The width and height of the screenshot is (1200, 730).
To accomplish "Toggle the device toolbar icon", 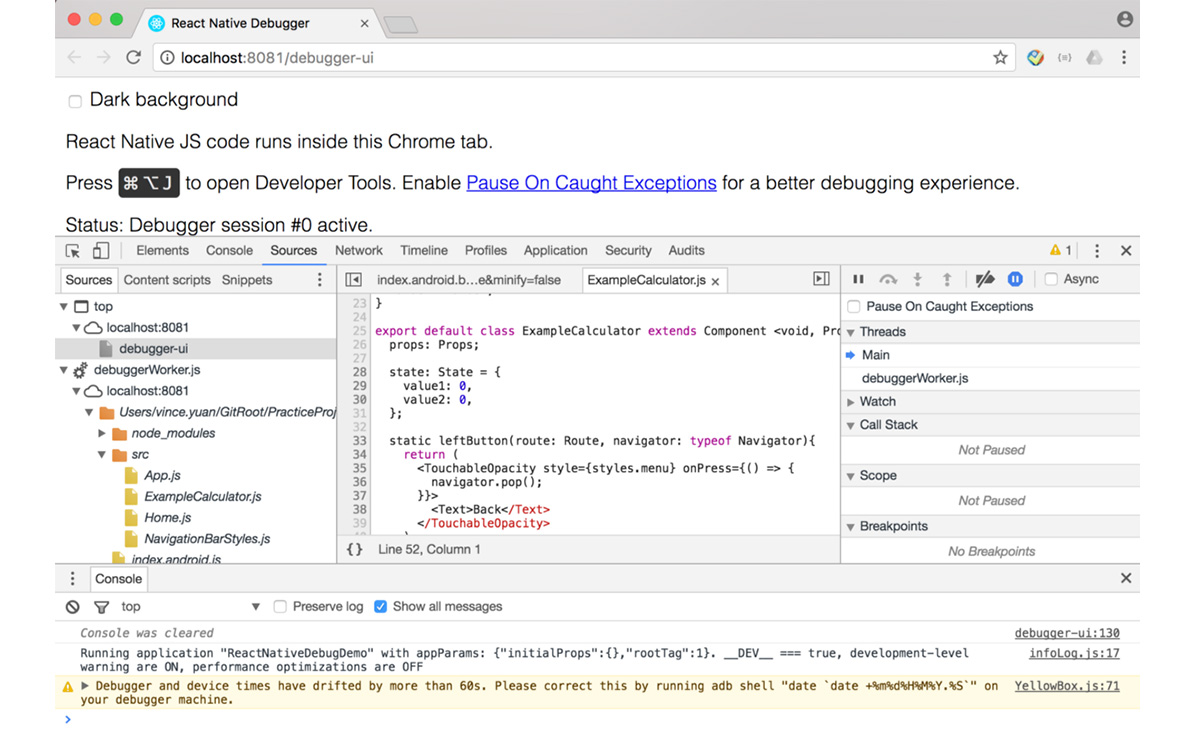I will pos(101,251).
